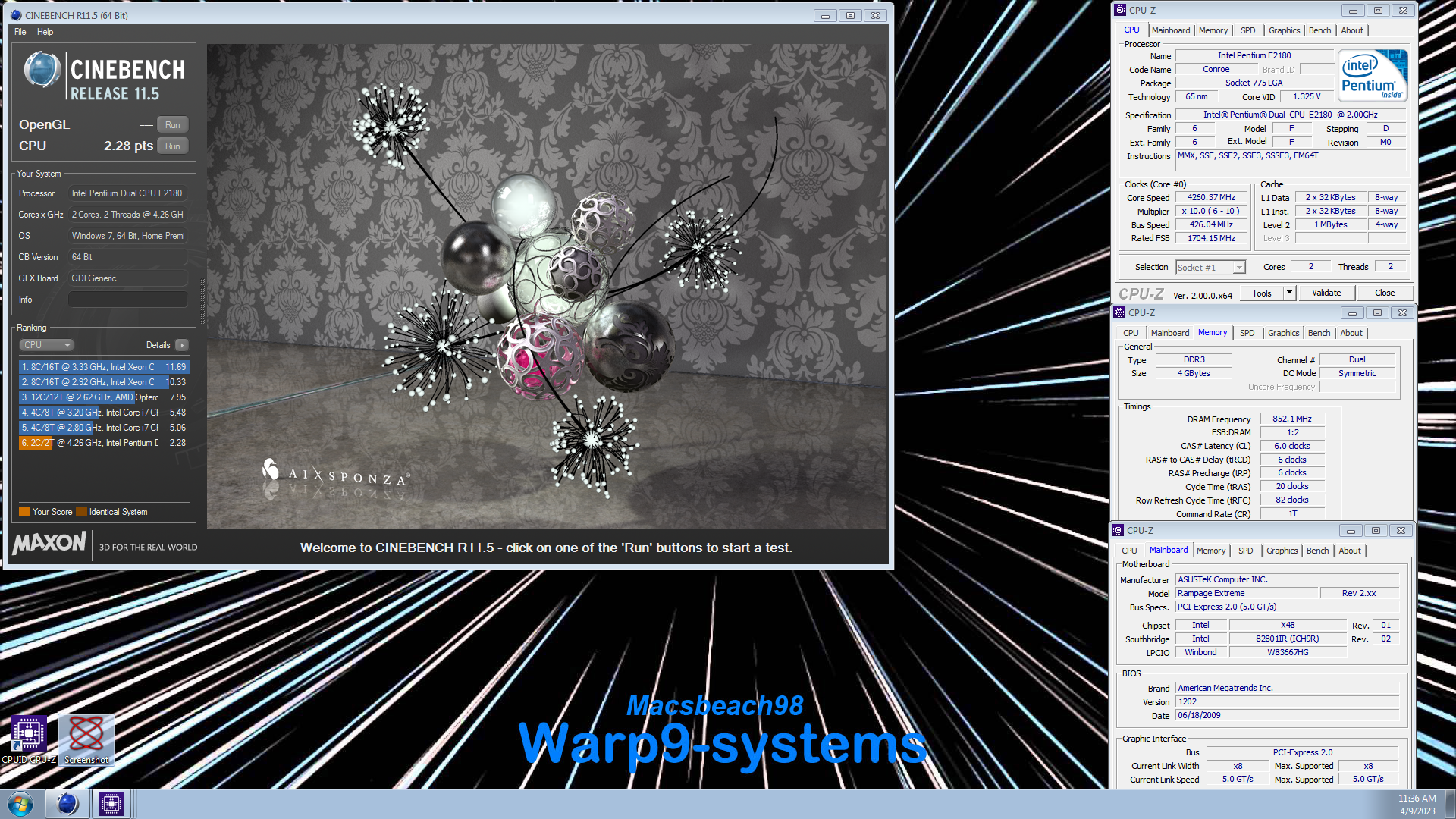Click the Identical System legend swatch
The width and height of the screenshot is (1456, 819).
pos(82,512)
